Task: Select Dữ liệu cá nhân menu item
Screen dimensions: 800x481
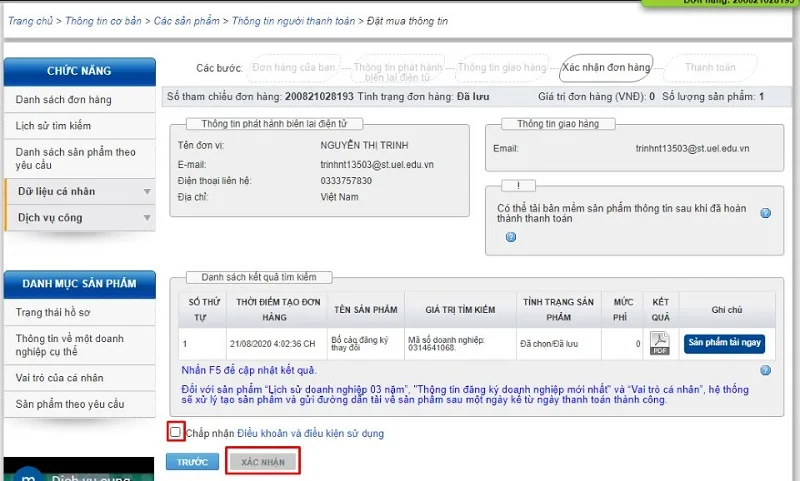Action: pyautogui.click(x=80, y=192)
